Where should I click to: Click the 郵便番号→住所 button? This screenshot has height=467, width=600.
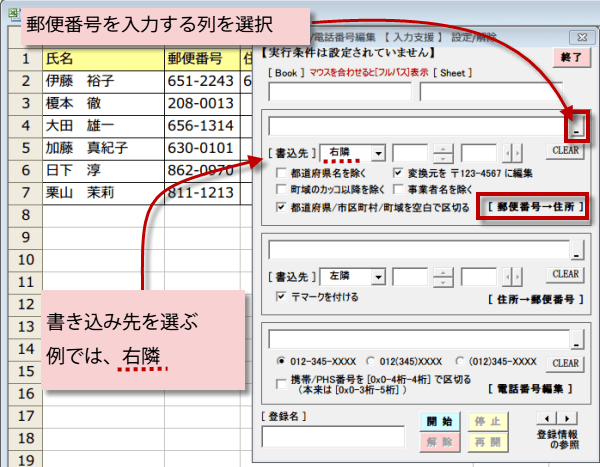535,207
